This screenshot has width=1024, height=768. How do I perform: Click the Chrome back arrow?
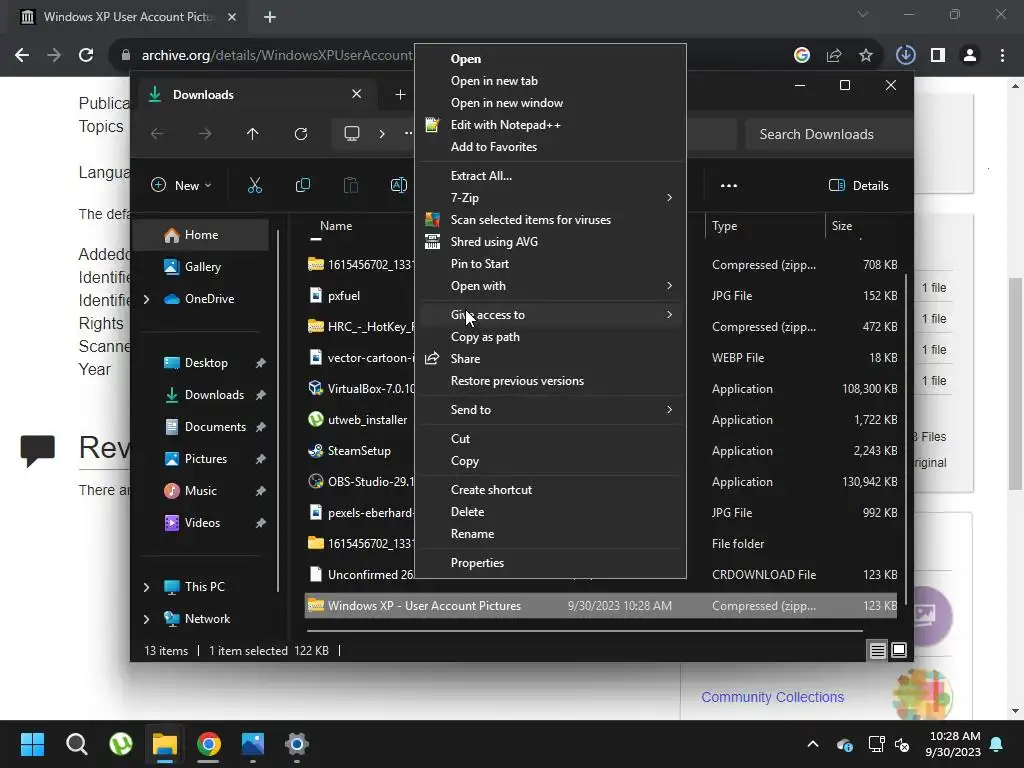point(22,56)
